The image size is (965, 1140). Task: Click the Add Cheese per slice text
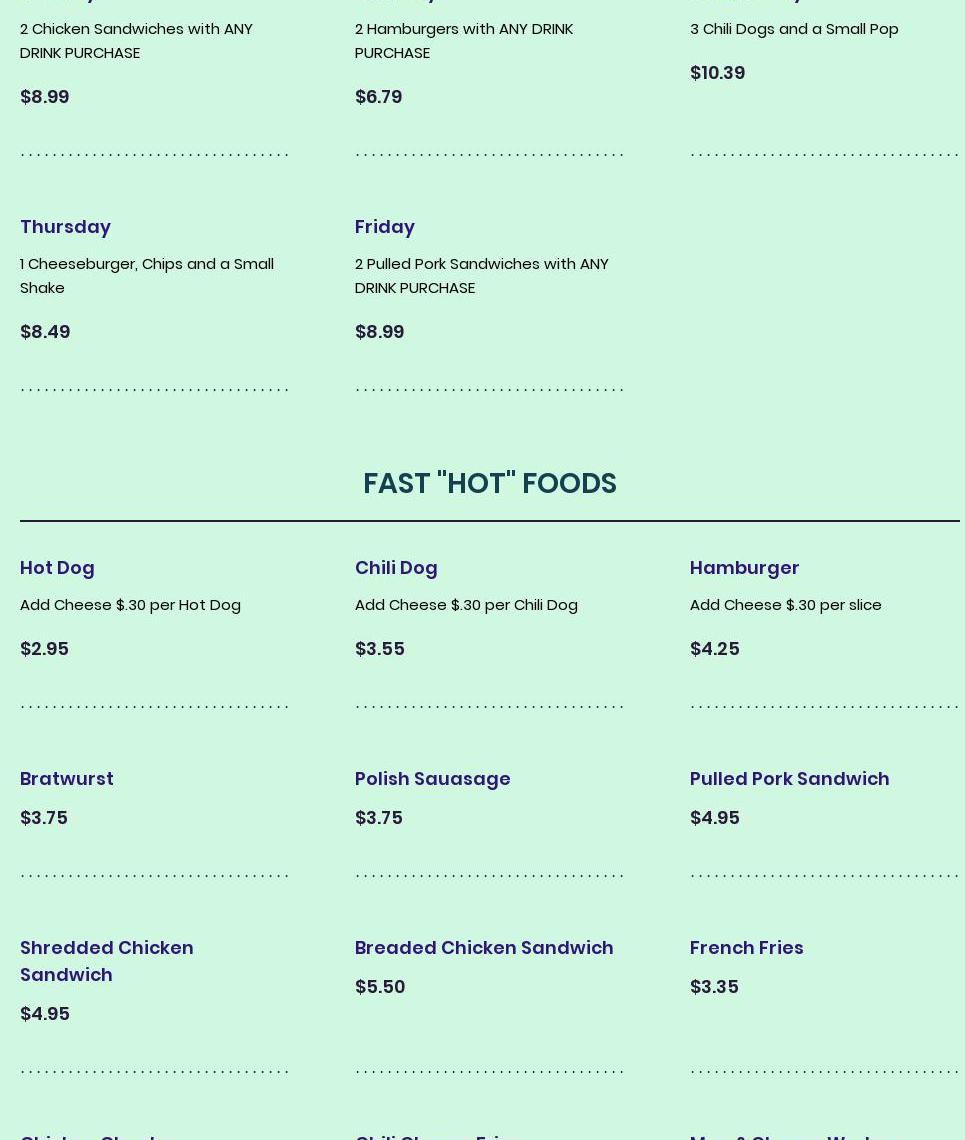785,605
